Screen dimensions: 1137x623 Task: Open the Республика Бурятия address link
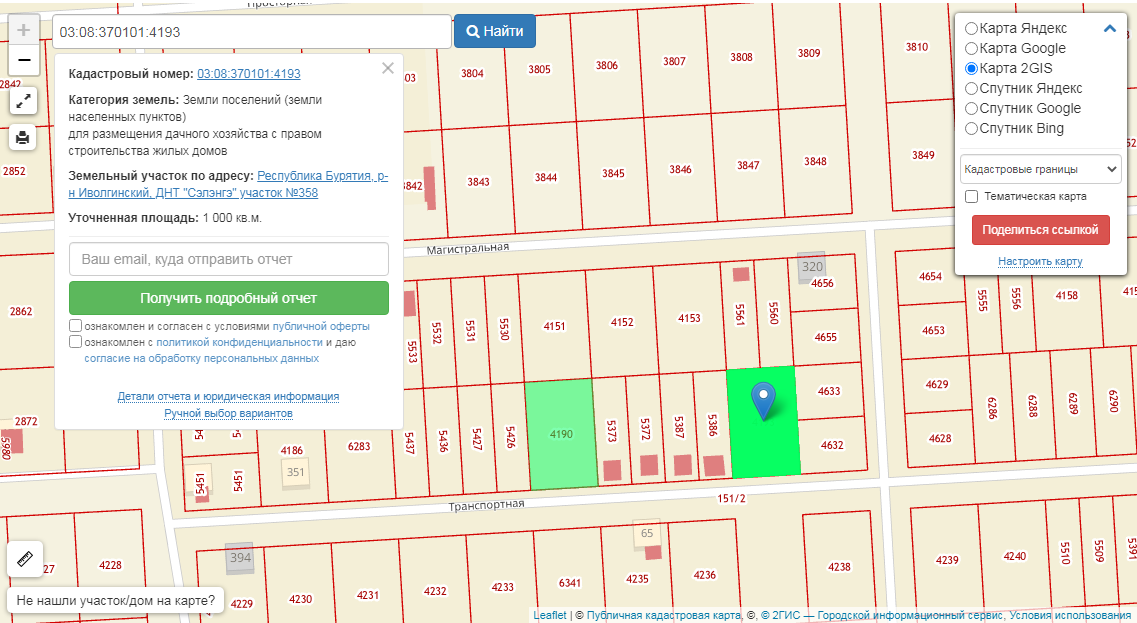click(x=228, y=184)
